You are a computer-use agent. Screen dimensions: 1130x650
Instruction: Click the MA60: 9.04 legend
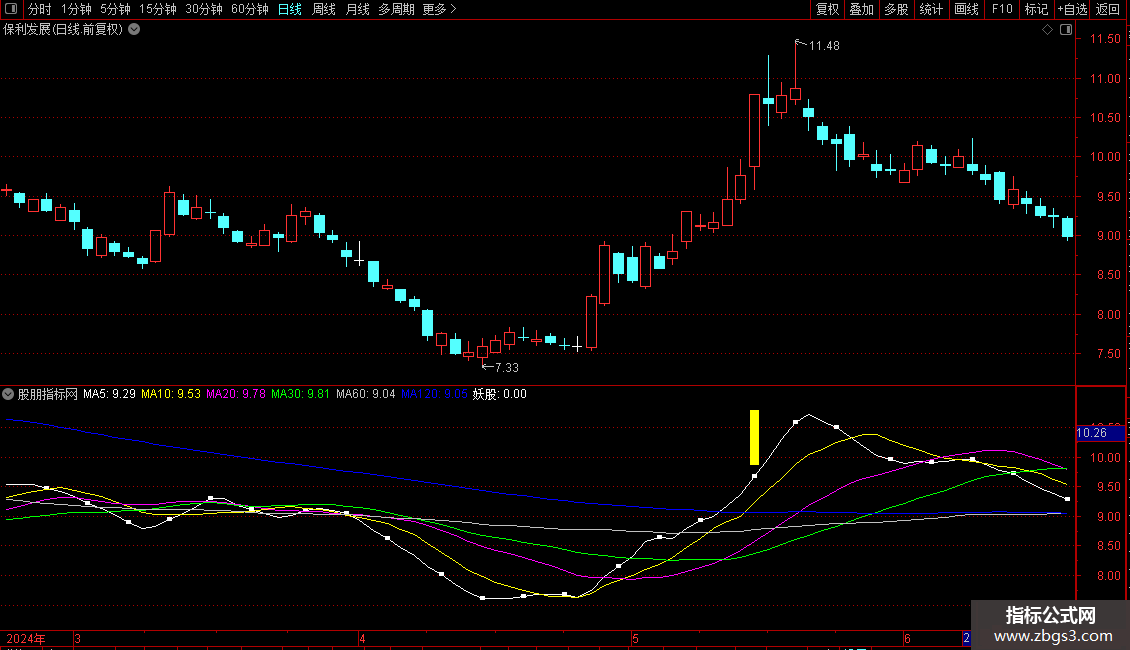(365, 394)
